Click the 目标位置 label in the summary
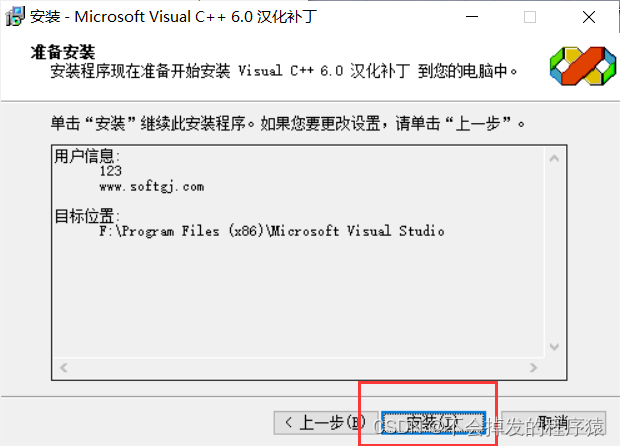 coord(87,216)
